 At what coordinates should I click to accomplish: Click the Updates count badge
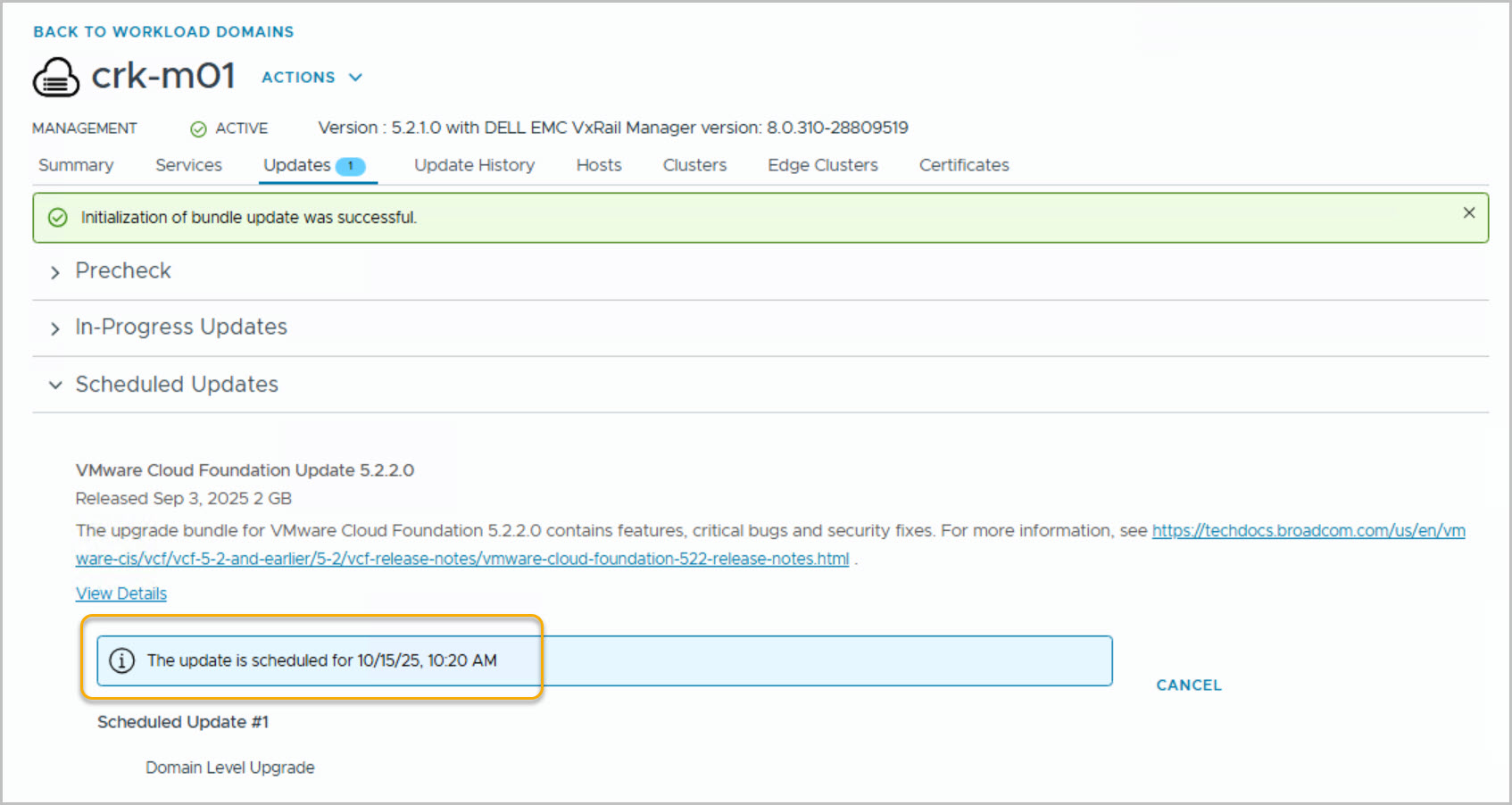(351, 166)
